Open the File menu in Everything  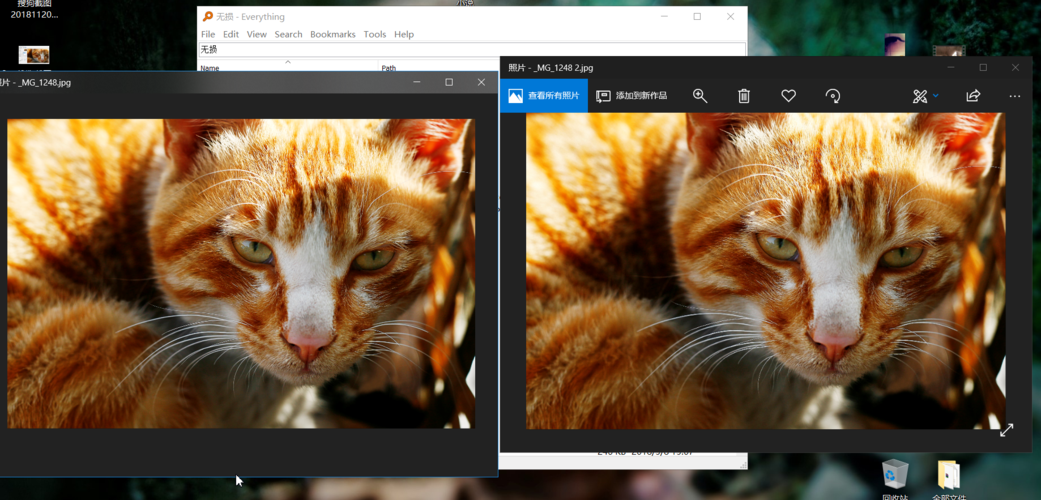click(x=208, y=34)
